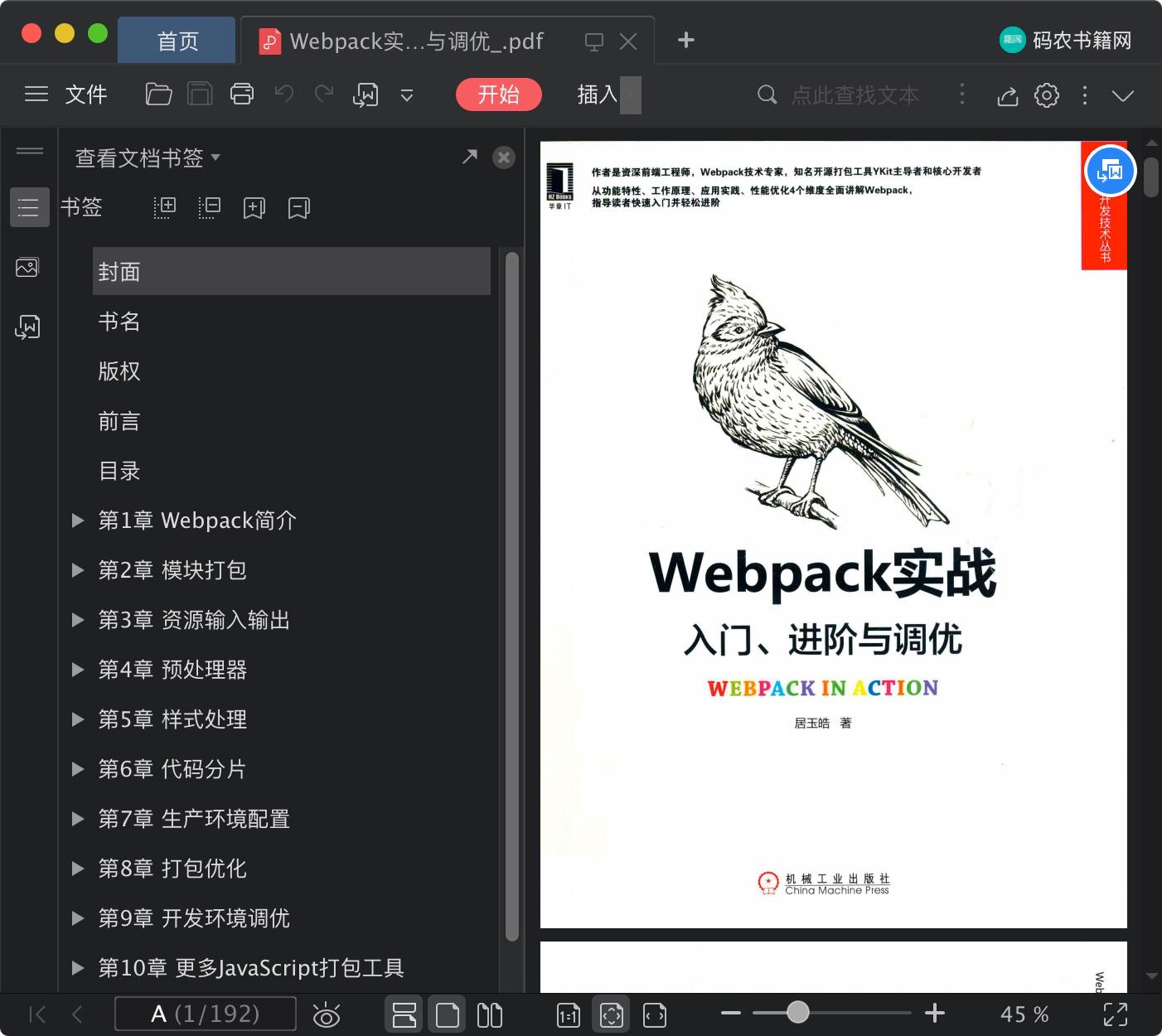The width and height of the screenshot is (1162, 1036).
Task: Collapse the ribbon with the chevron
Action: 1123,96
